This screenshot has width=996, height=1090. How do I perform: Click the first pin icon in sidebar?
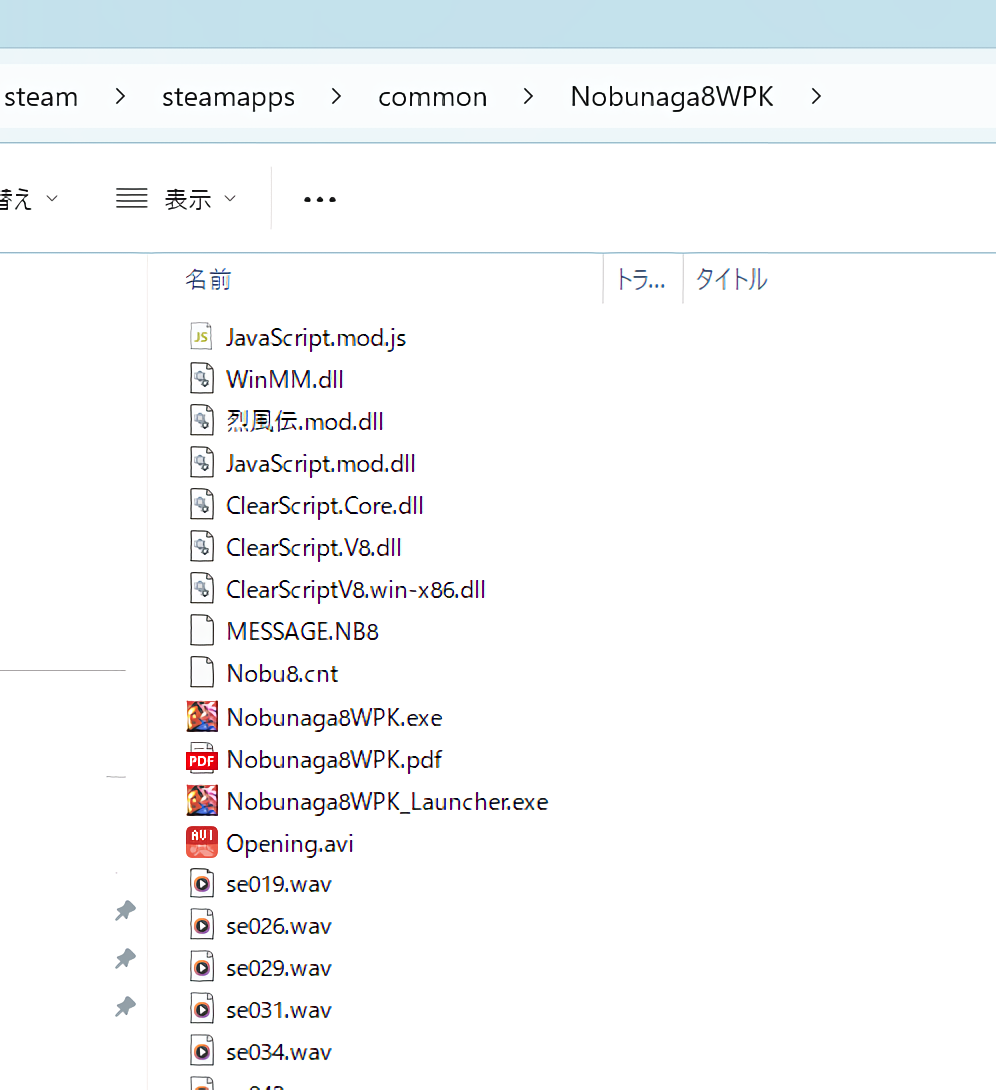[125, 911]
